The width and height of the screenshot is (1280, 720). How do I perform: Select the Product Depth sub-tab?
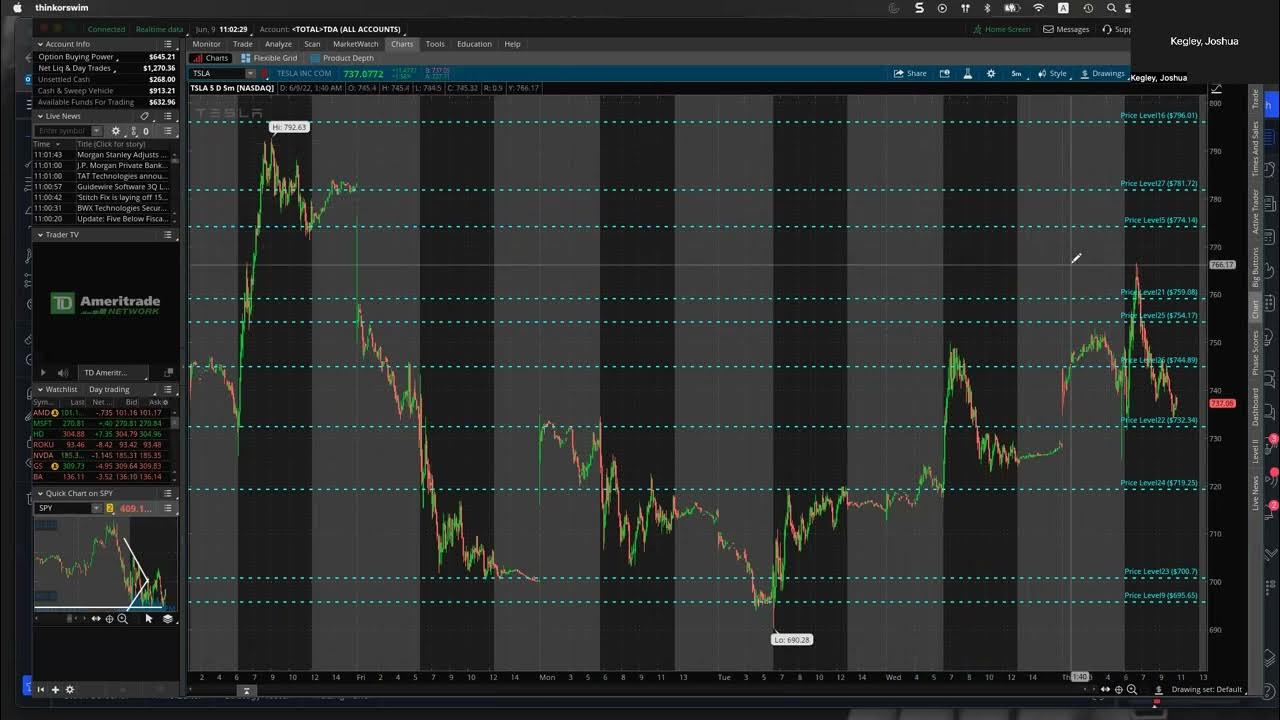(342, 58)
